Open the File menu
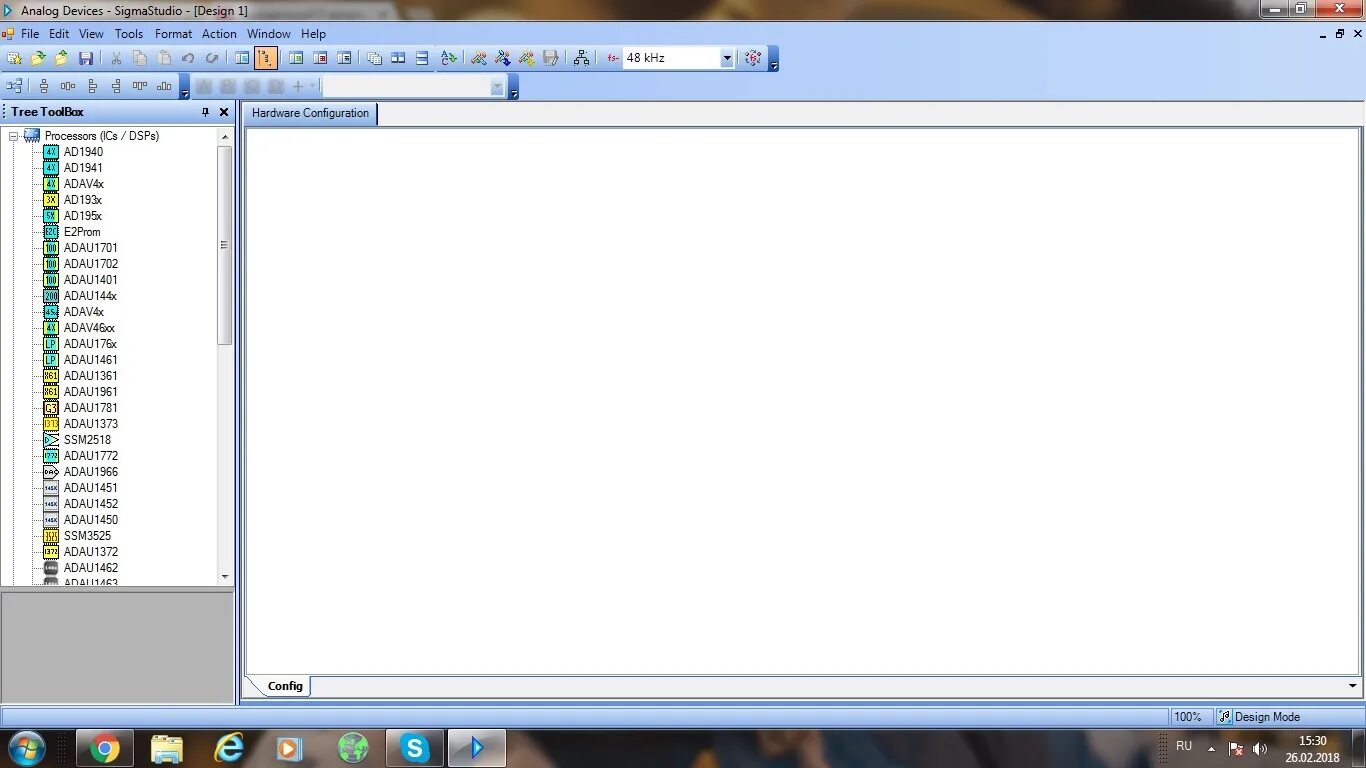The height and width of the screenshot is (768, 1366). 30,34
